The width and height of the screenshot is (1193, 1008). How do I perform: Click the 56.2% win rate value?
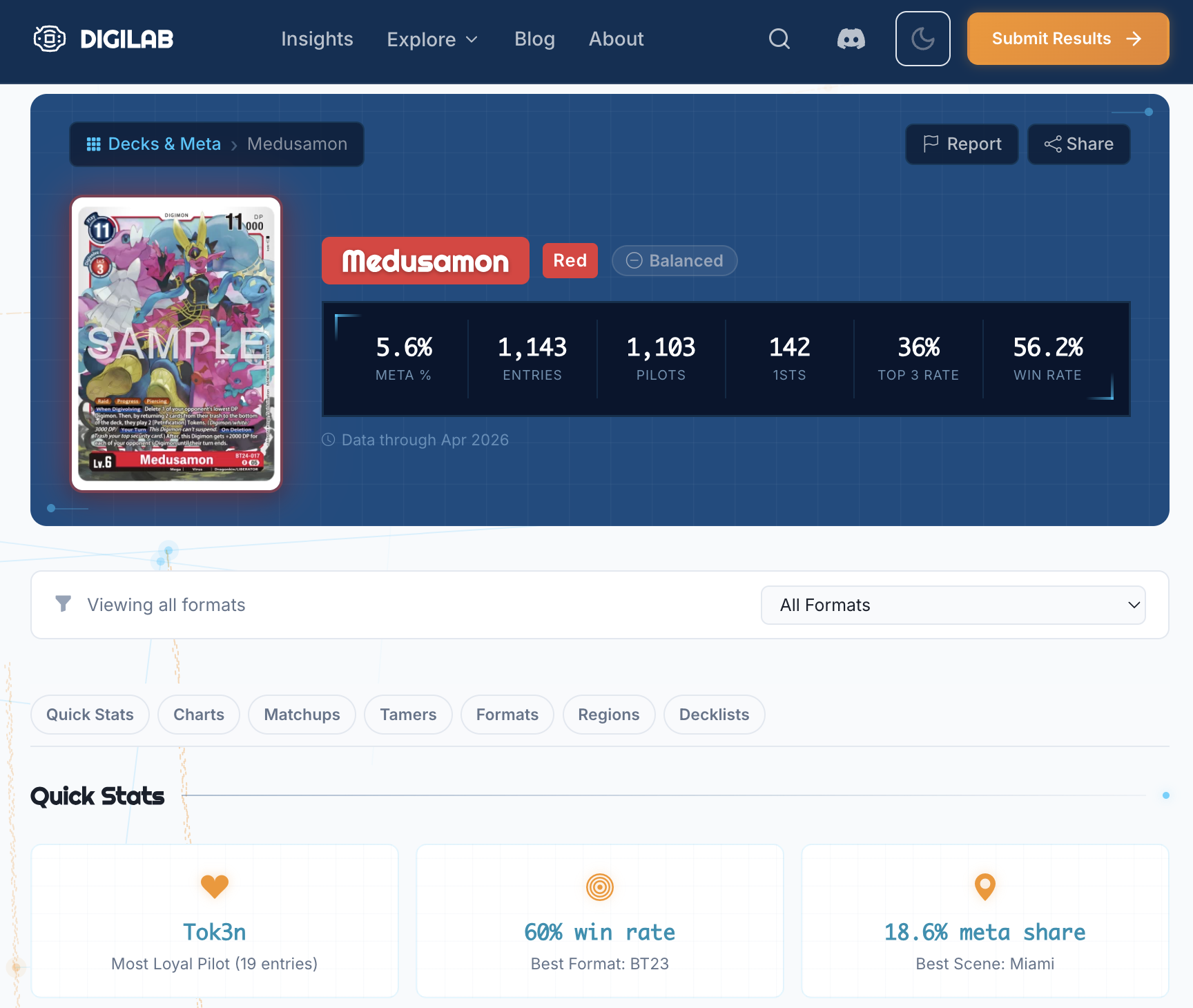pyautogui.click(x=1048, y=347)
